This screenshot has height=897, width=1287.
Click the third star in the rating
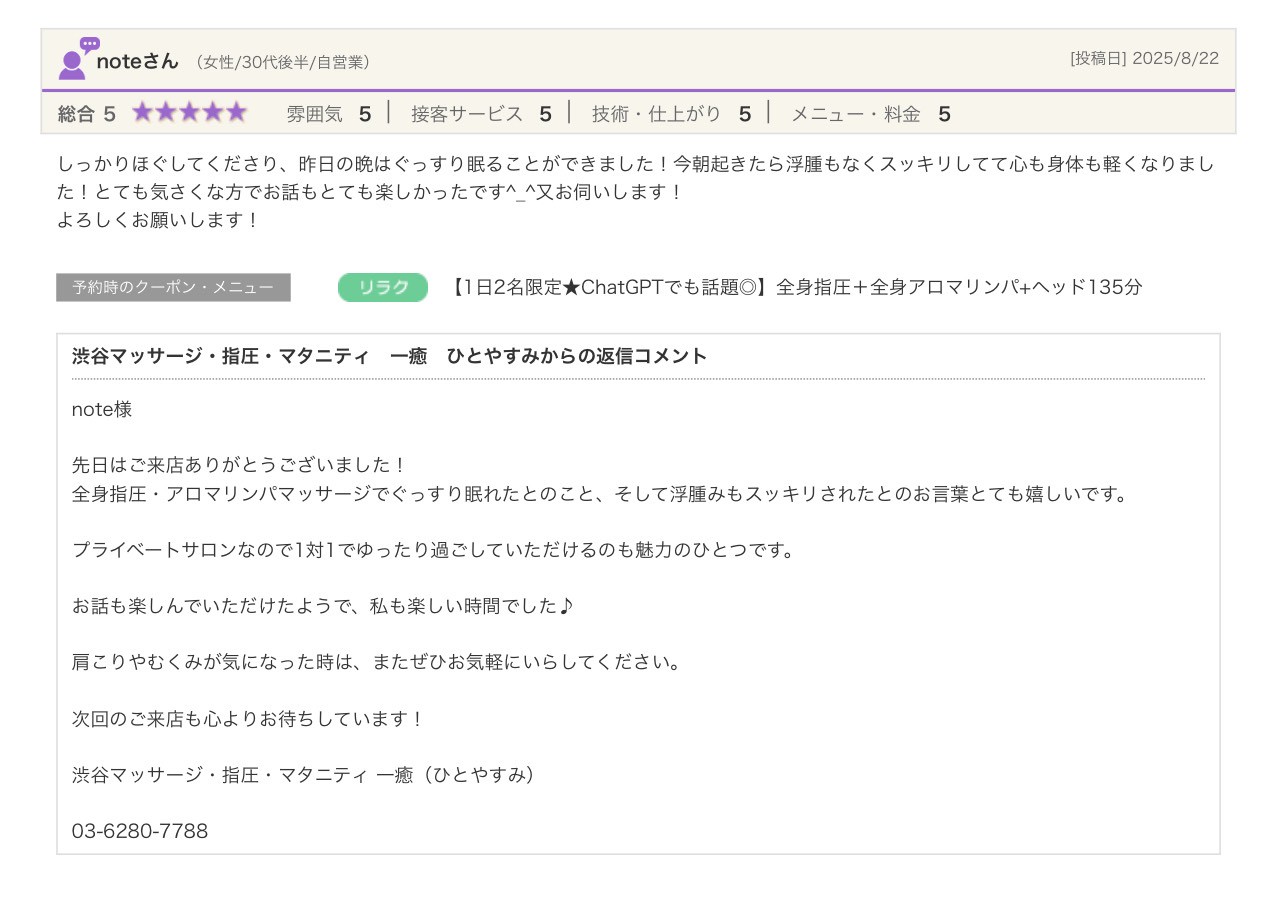pyautogui.click(x=189, y=113)
